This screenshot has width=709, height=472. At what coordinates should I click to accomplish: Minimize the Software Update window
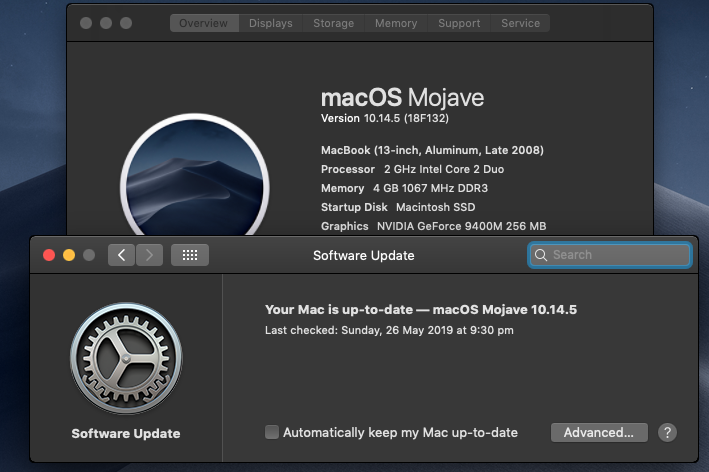[x=69, y=255]
